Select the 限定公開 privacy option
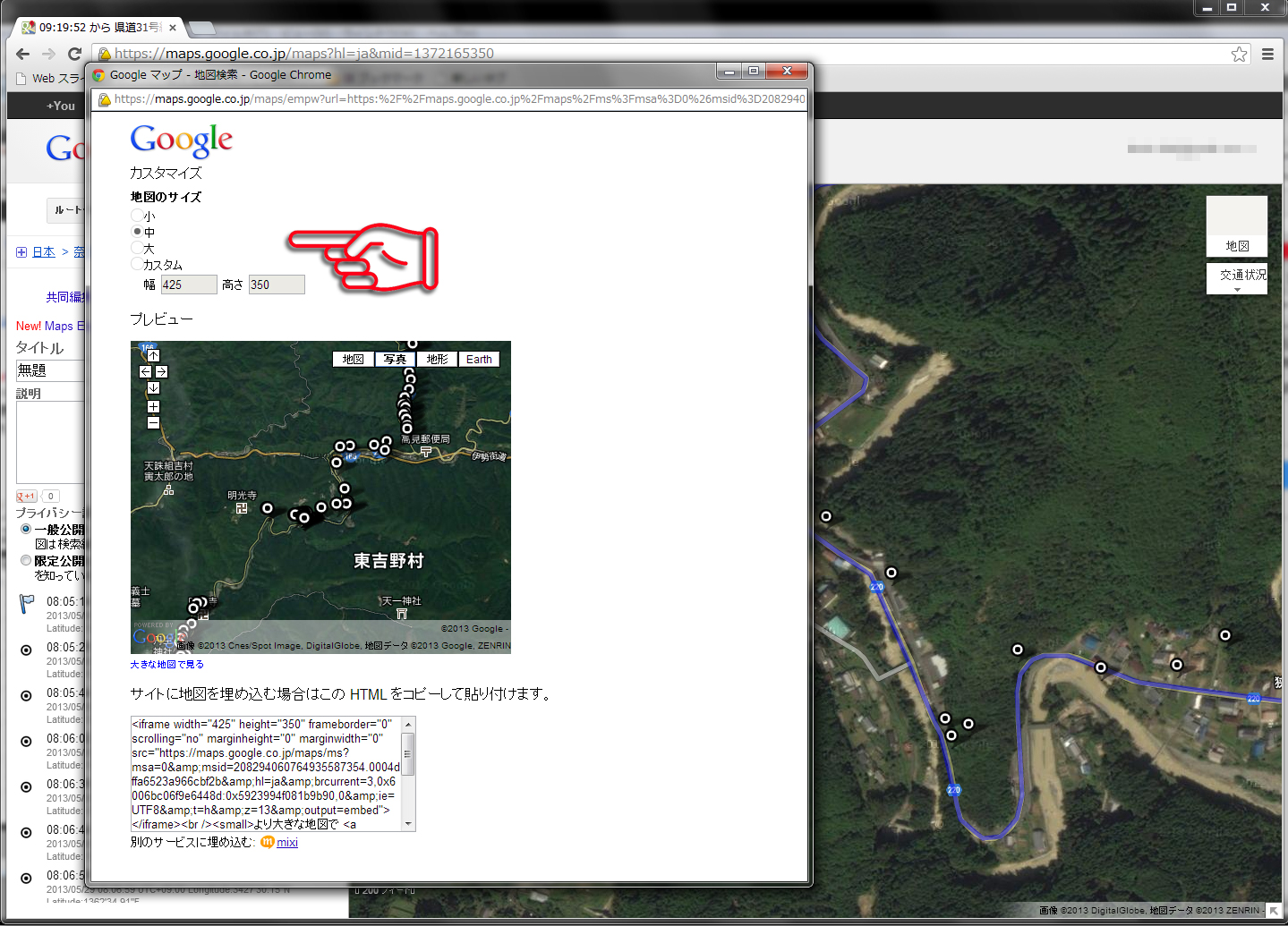The width and height of the screenshot is (1288, 926). [x=26, y=560]
